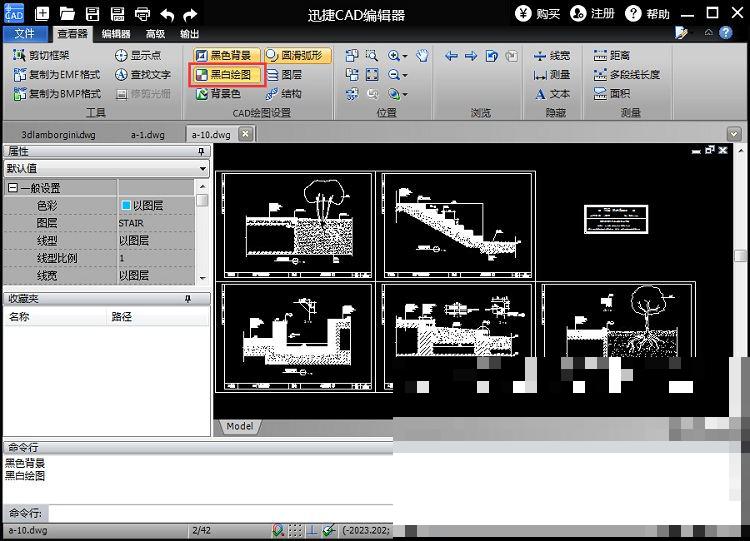Click the 剪切框架 clip frame tool

coord(41,55)
